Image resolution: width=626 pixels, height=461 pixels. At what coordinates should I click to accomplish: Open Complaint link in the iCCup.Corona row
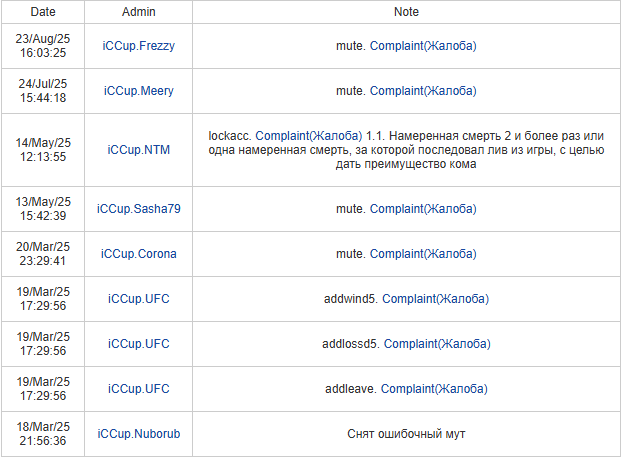coord(423,254)
